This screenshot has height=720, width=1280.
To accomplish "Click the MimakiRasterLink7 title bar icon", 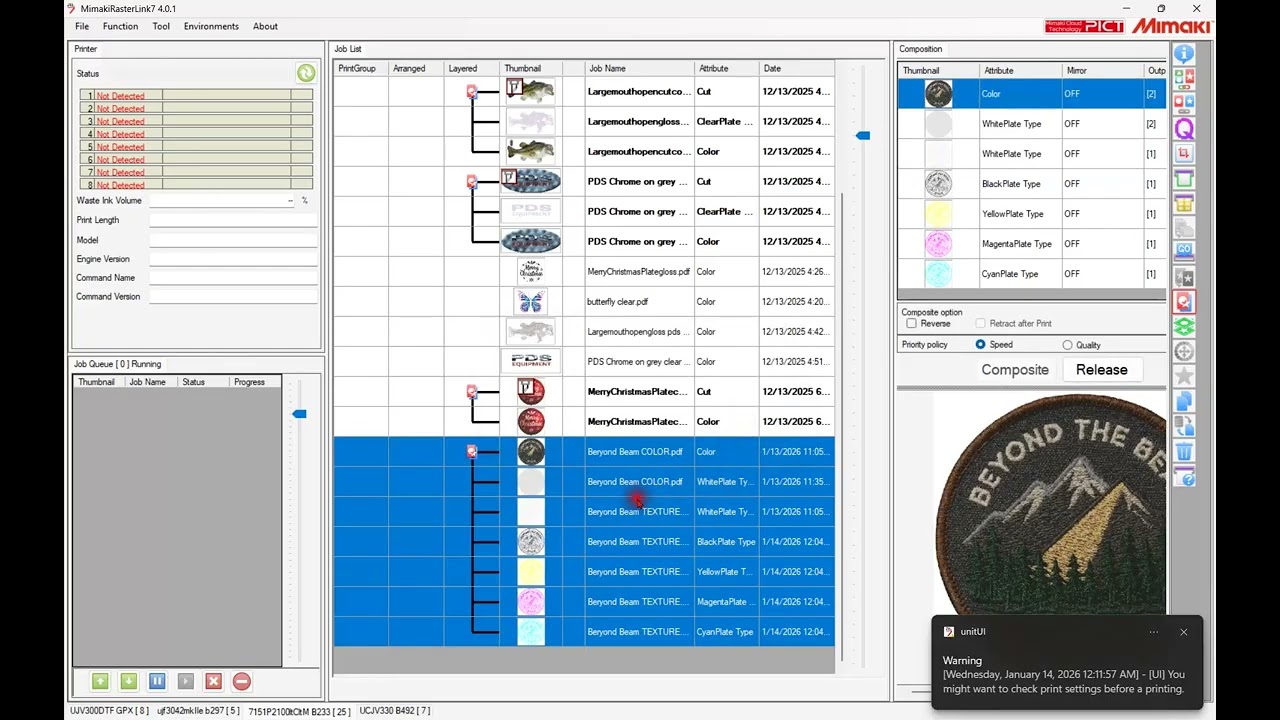I will [71, 8].
